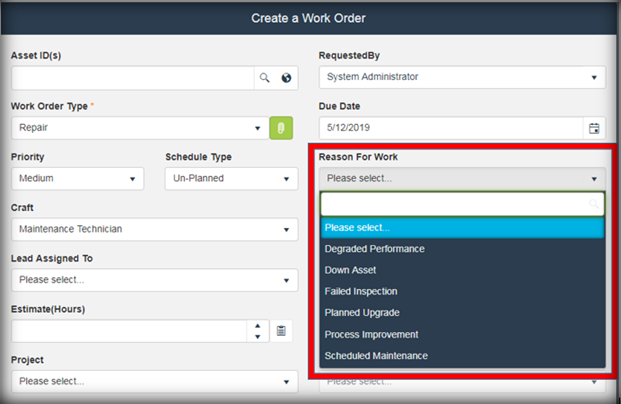The width and height of the screenshot is (621, 404).
Task: Select Degraded Performance from the list
Action: 375,249
